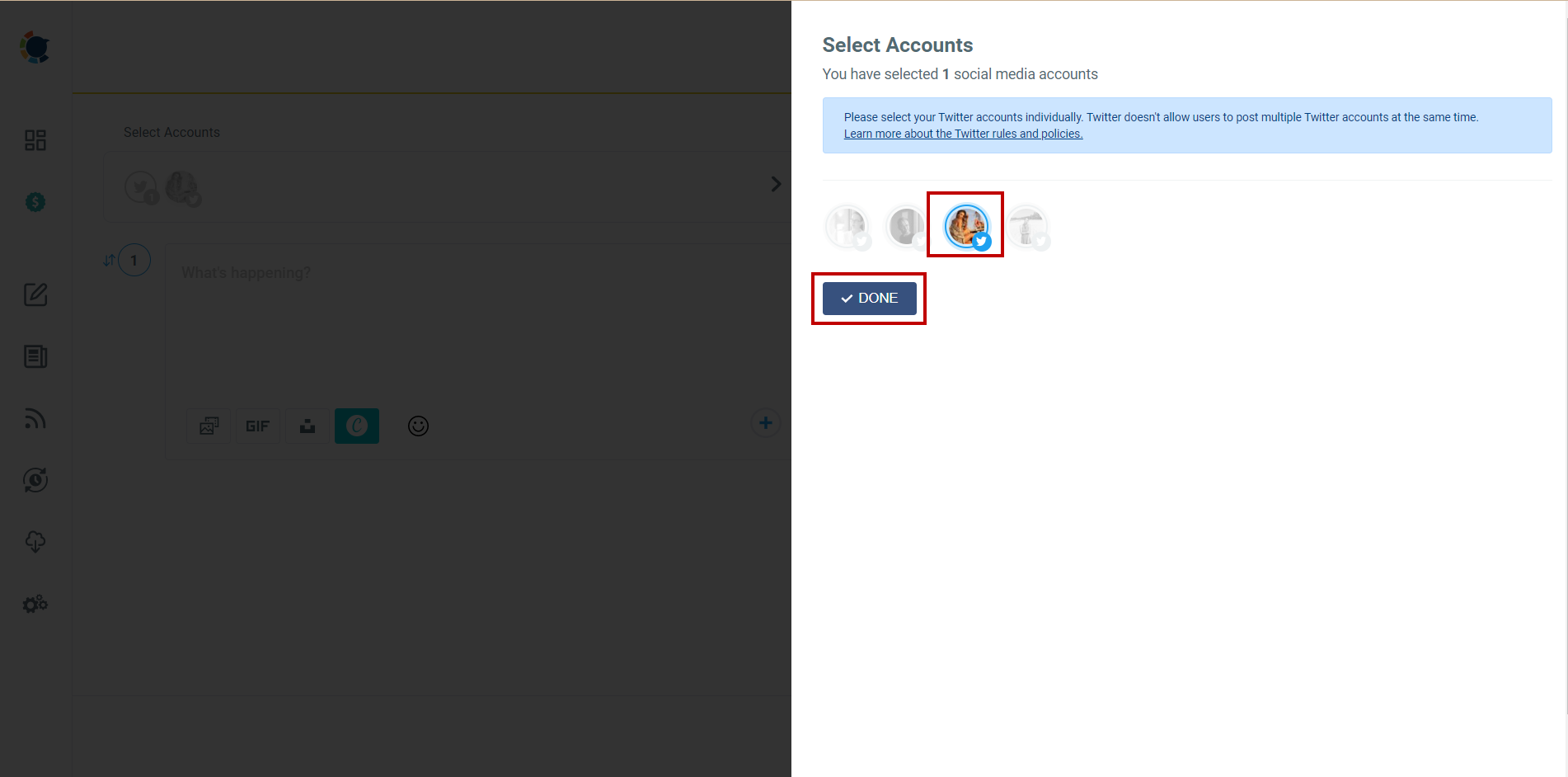Open the Dashboard grid icon in sidebar
Screen dimensions: 1568x777
(x=35, y=140)
